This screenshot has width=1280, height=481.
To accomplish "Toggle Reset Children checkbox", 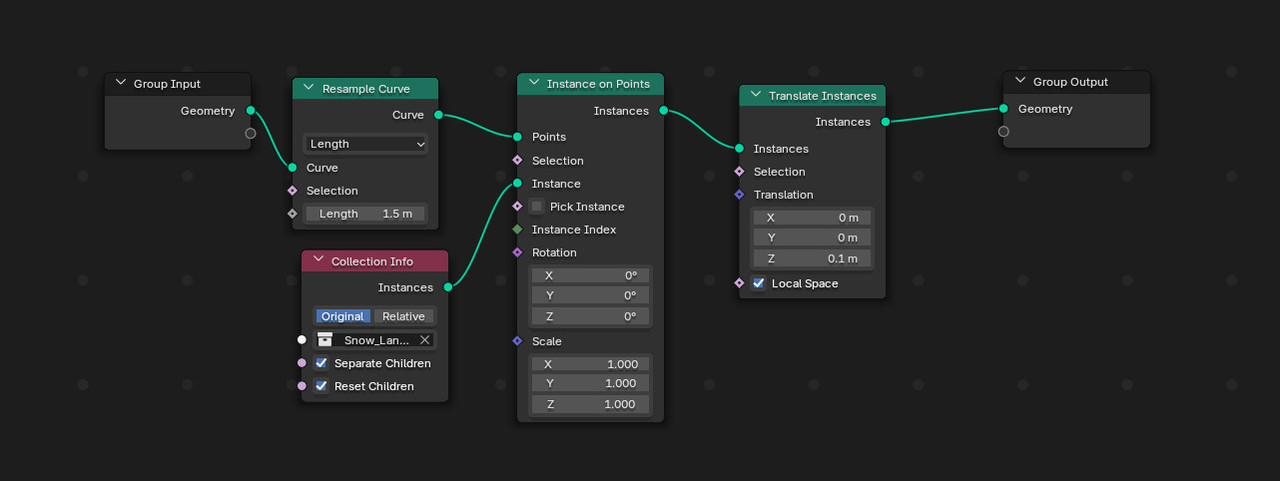I will point(321,386).
